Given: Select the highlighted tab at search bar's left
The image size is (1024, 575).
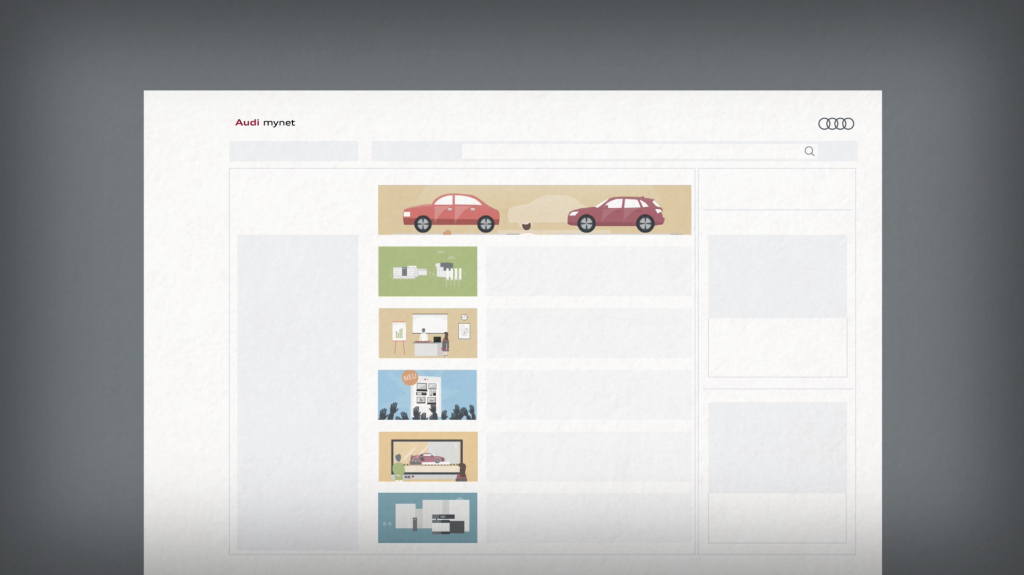Looking at the screenshot, I should 417,152.
